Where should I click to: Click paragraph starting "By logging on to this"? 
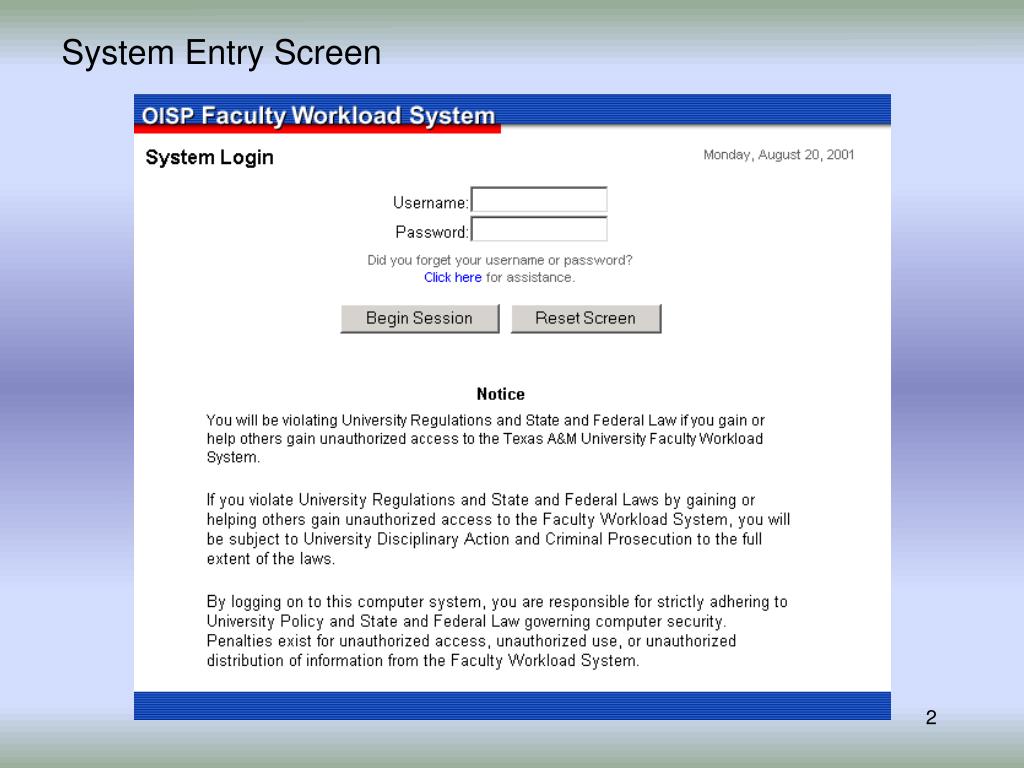pyautogui.click(x=497, y=632)
